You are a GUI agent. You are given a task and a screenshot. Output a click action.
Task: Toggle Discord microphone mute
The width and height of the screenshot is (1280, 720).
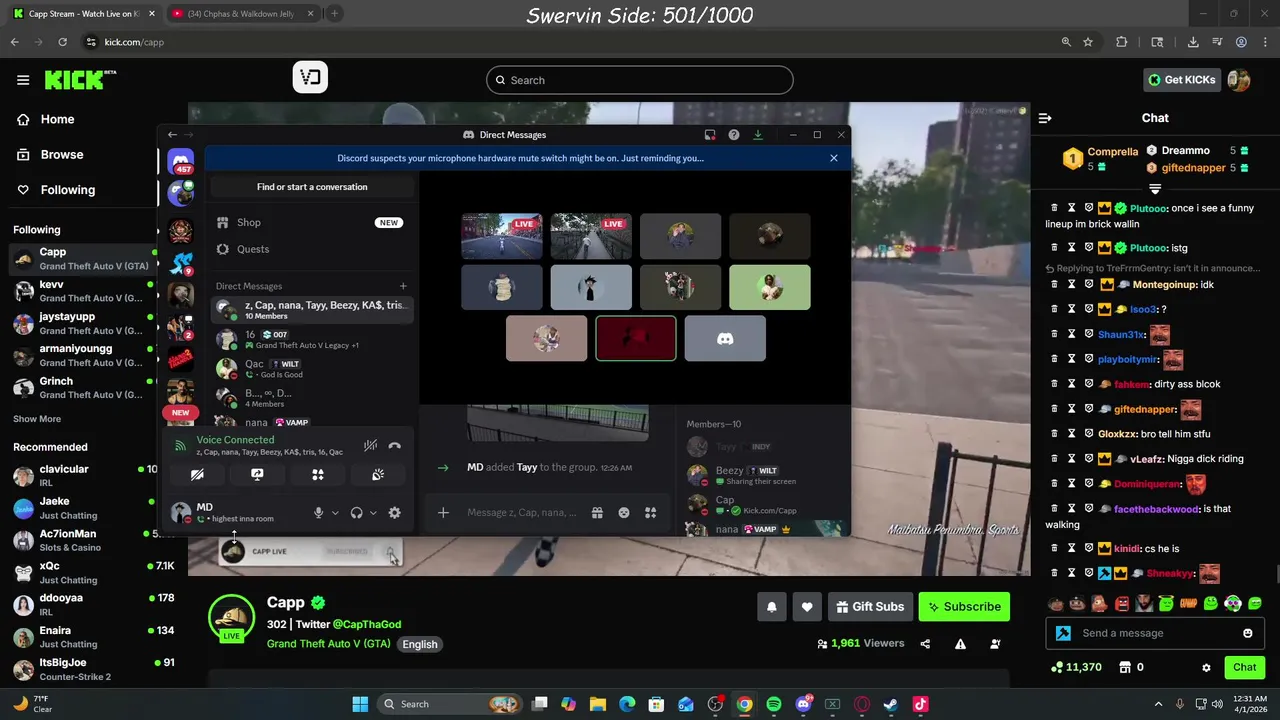(x=318, y=513)
